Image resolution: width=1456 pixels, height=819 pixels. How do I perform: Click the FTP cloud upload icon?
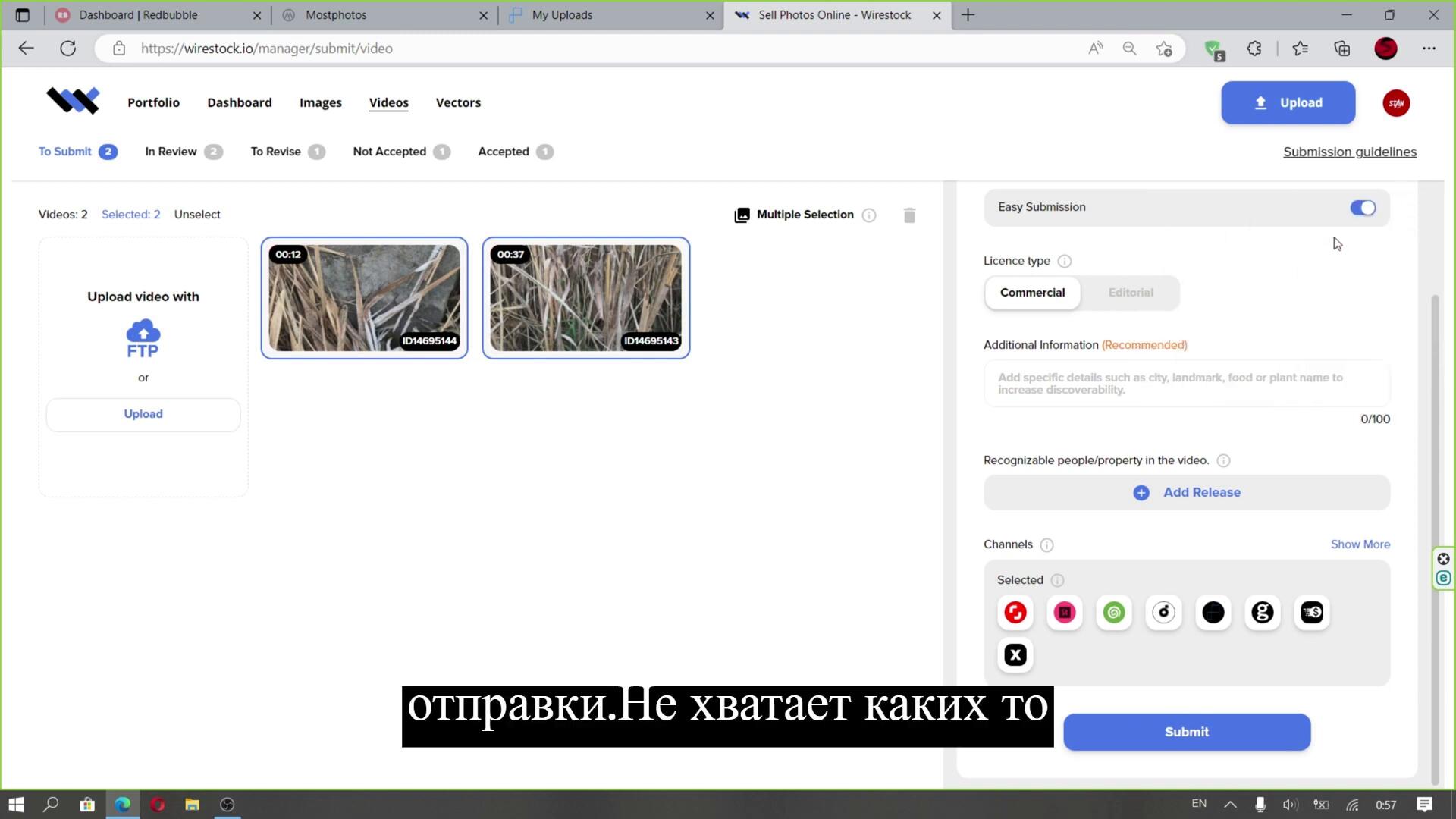pyautogui.click(x=143, y=338)
